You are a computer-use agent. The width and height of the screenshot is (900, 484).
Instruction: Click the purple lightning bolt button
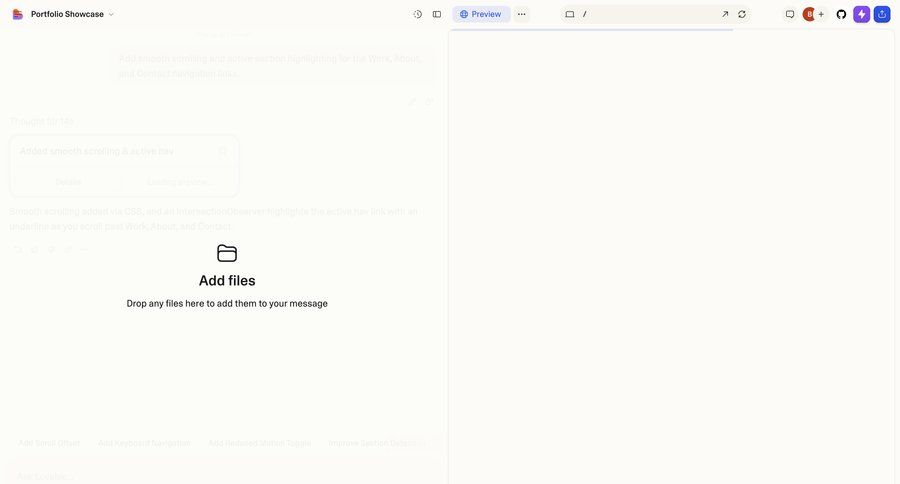862,14
